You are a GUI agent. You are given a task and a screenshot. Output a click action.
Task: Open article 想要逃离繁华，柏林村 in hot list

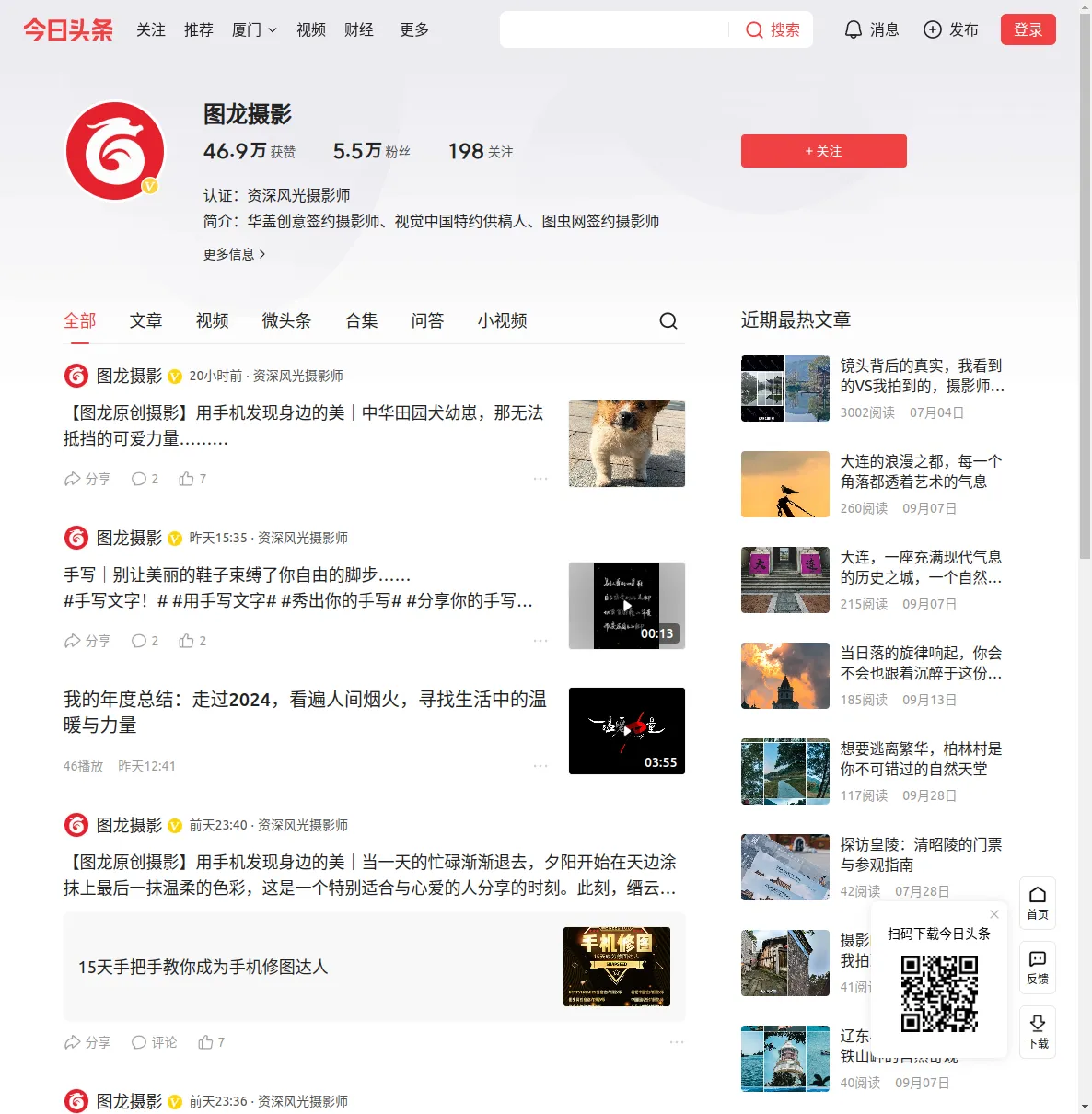921,759
